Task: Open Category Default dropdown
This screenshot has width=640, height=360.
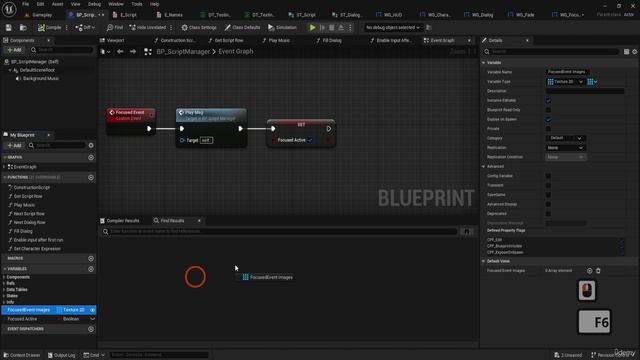Action: 565,138
